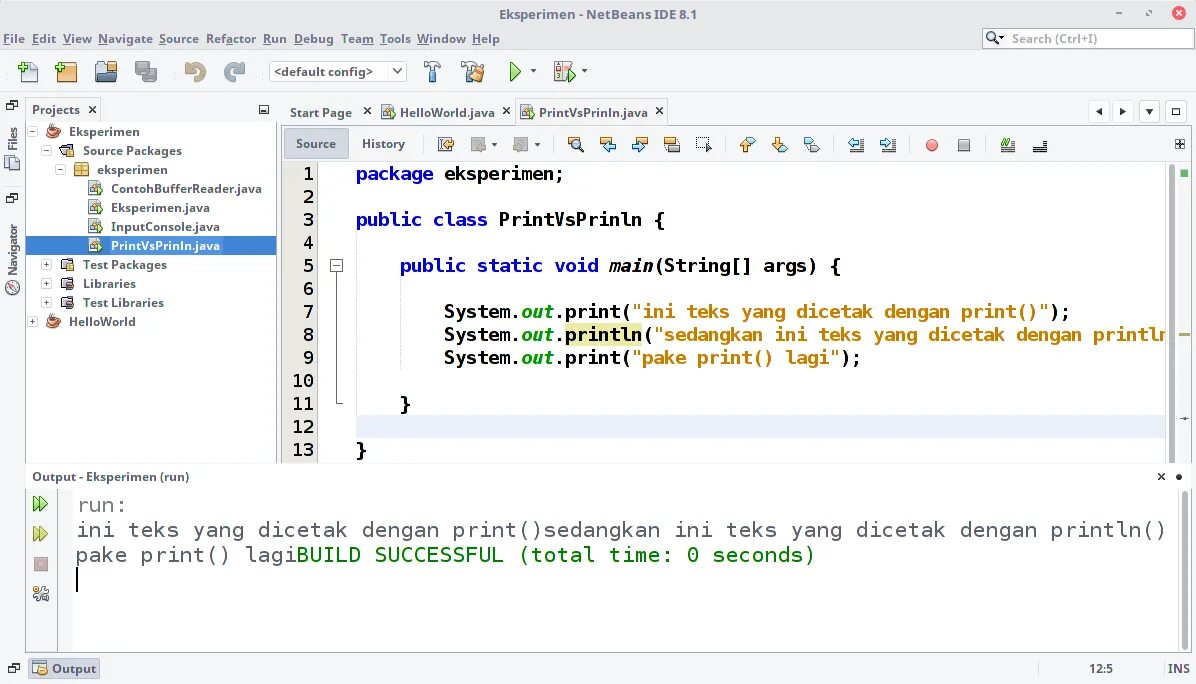Image resolution: width=1196 pixels, height=684 pixels.
Task: Click Re-run with different parameters icon
Action: click(40, 534)
